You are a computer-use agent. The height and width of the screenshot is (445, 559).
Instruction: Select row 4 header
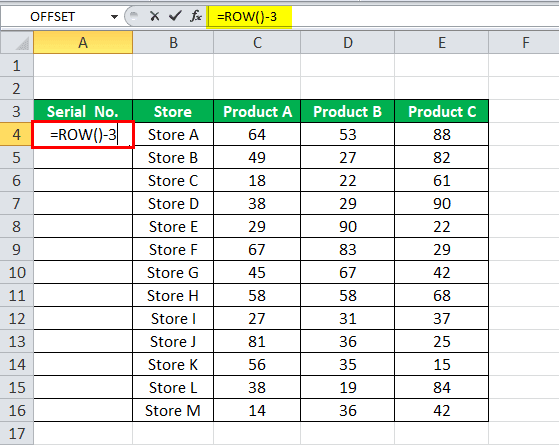pyautogui.click(x=17, y=134)
